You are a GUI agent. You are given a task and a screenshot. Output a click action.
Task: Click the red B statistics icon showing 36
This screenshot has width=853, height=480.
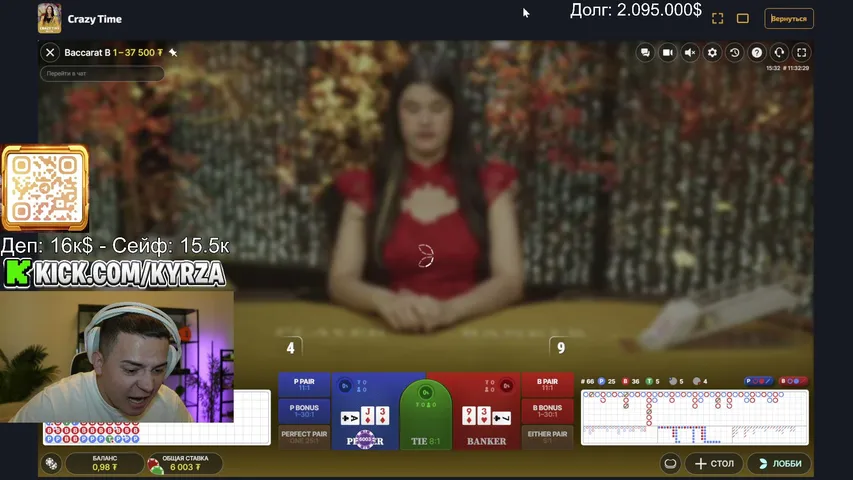[626, 381]
